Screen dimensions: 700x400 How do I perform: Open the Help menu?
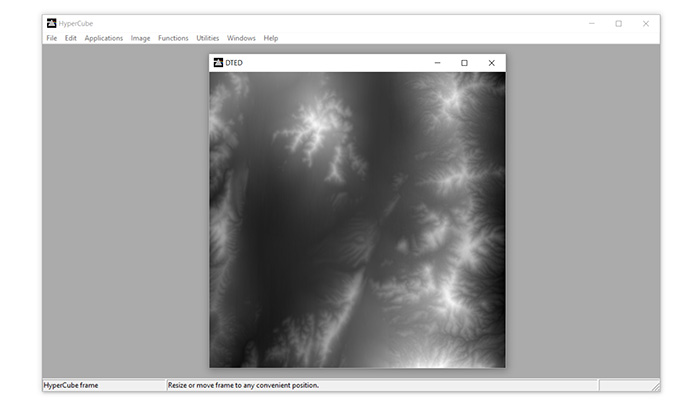click(271, 38)
